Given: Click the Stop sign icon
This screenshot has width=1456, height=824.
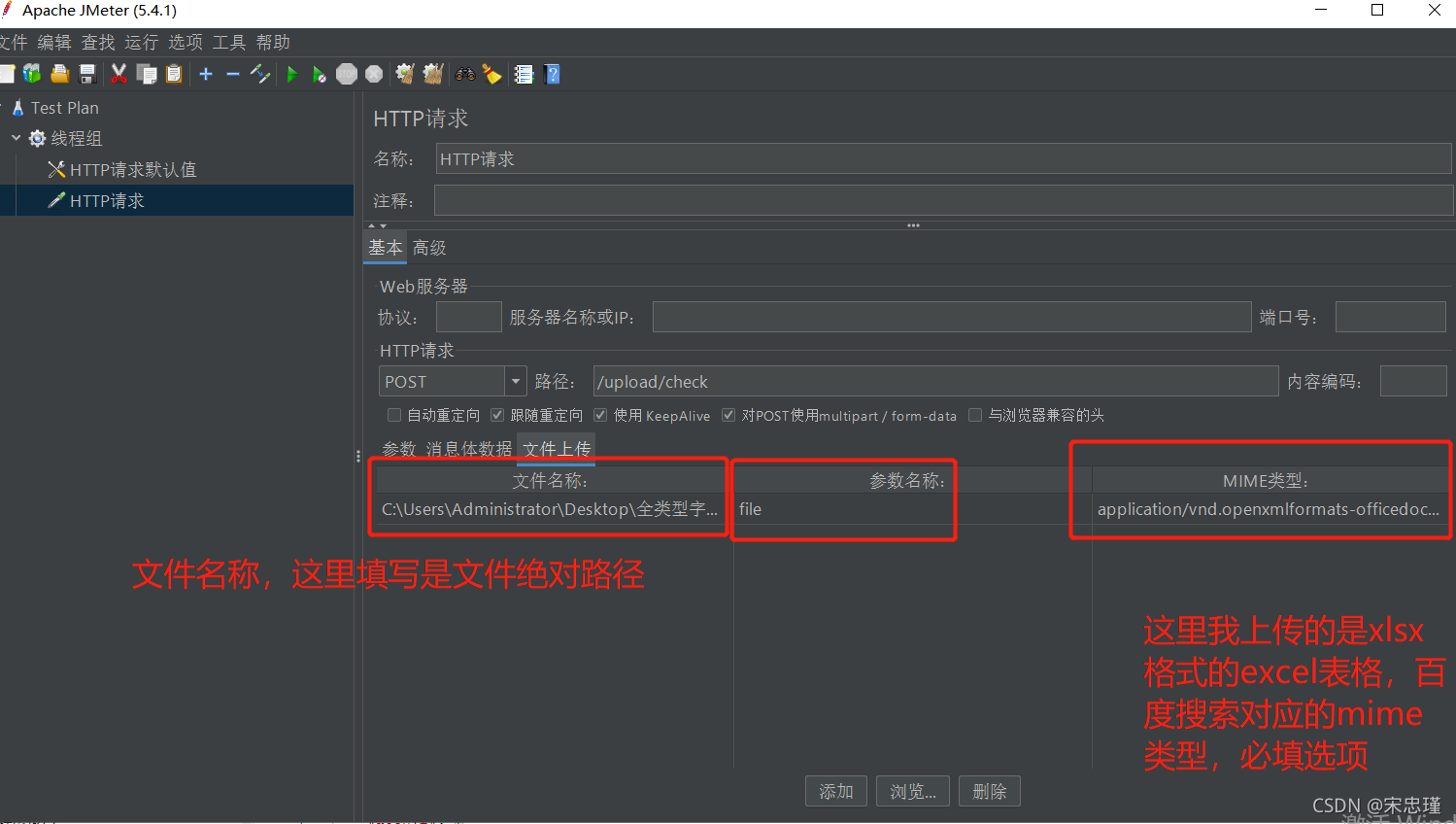Looking at the screenshot, I should (347, 74).
